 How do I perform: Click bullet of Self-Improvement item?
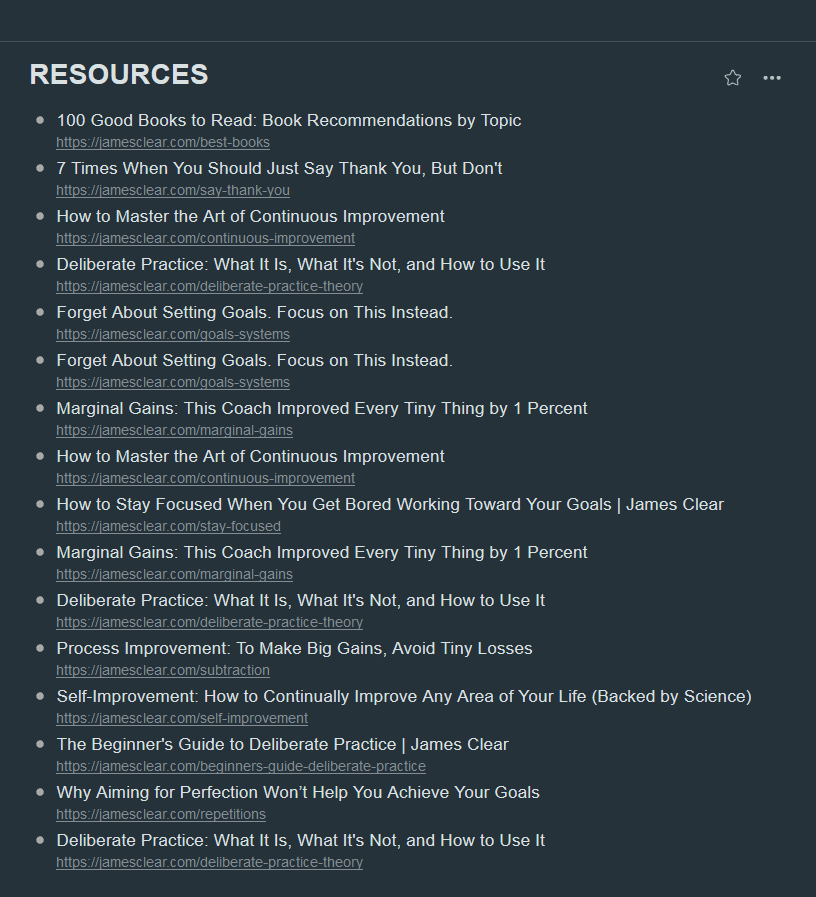(40, 696)
